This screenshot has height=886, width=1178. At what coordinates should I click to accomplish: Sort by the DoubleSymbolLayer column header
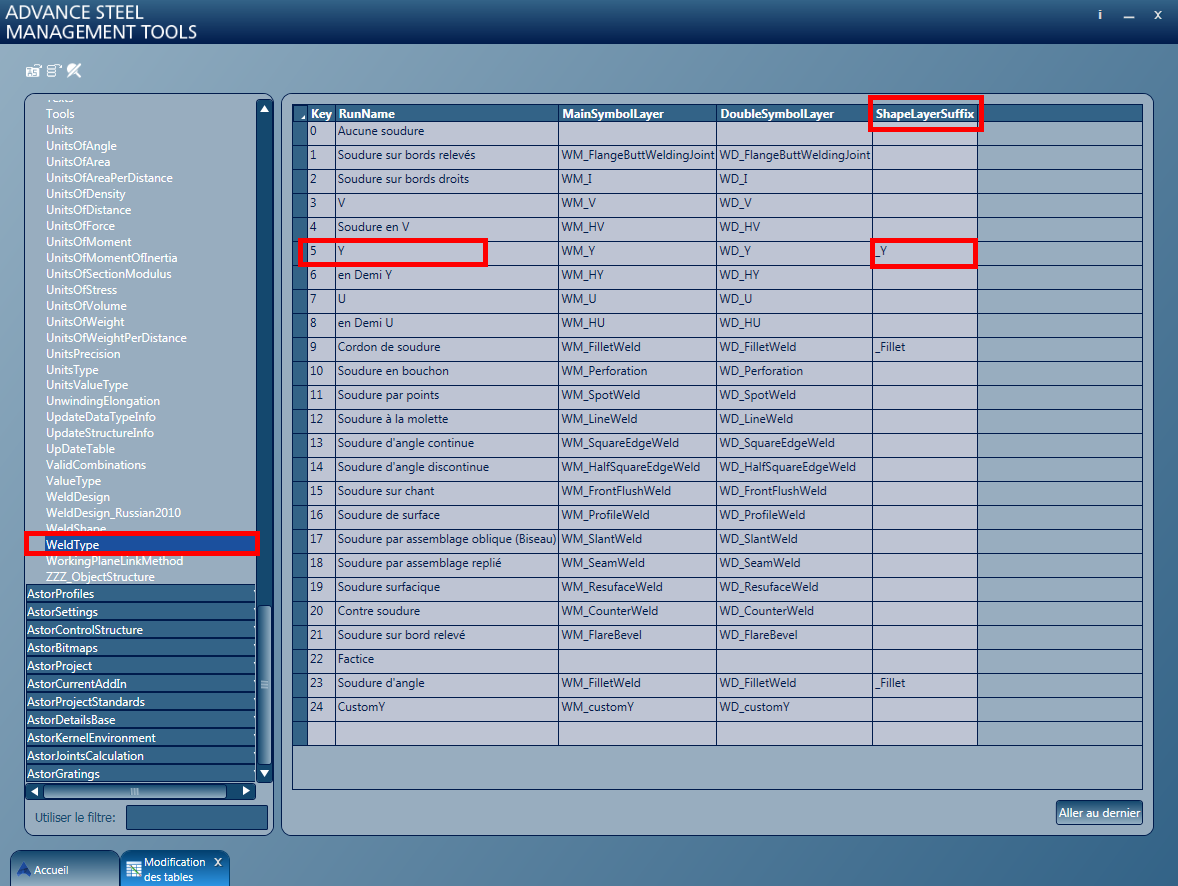794,113
